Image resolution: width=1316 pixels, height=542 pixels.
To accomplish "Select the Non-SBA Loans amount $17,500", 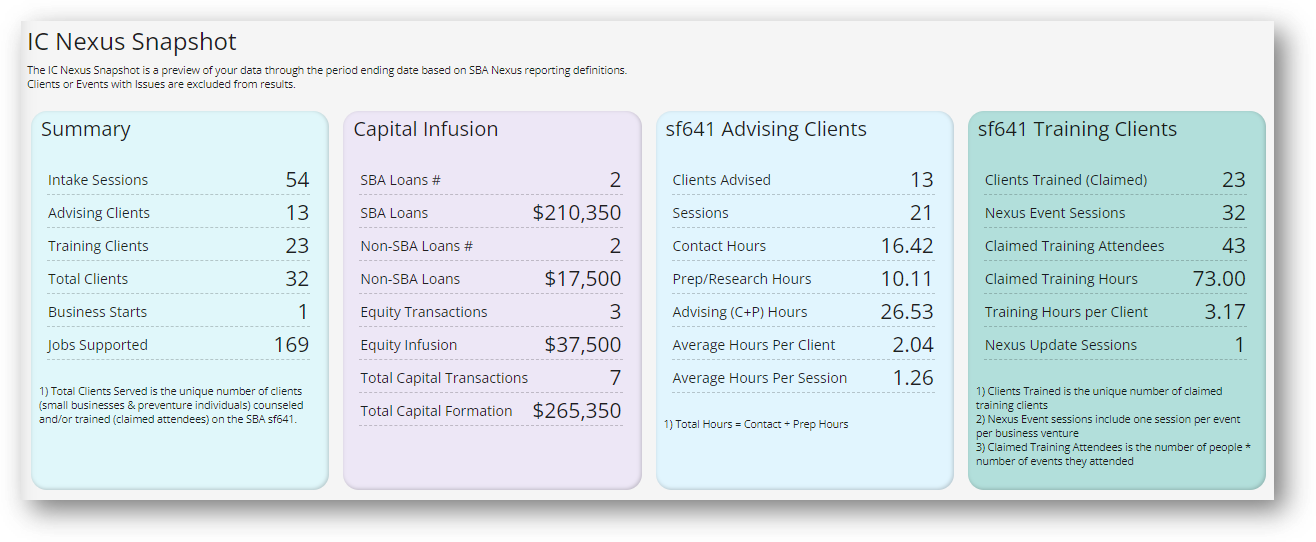I will 583,279.
